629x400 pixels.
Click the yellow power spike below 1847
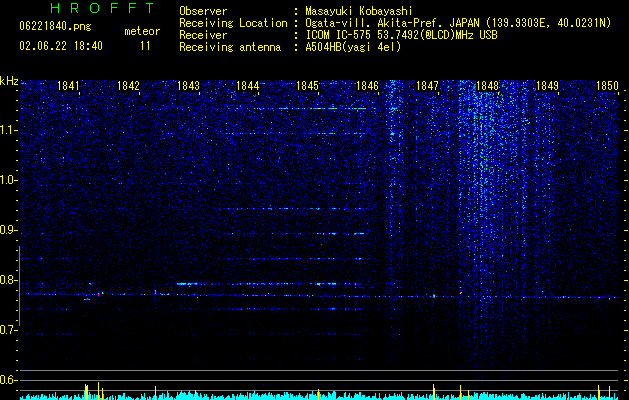tap(434, 392)
